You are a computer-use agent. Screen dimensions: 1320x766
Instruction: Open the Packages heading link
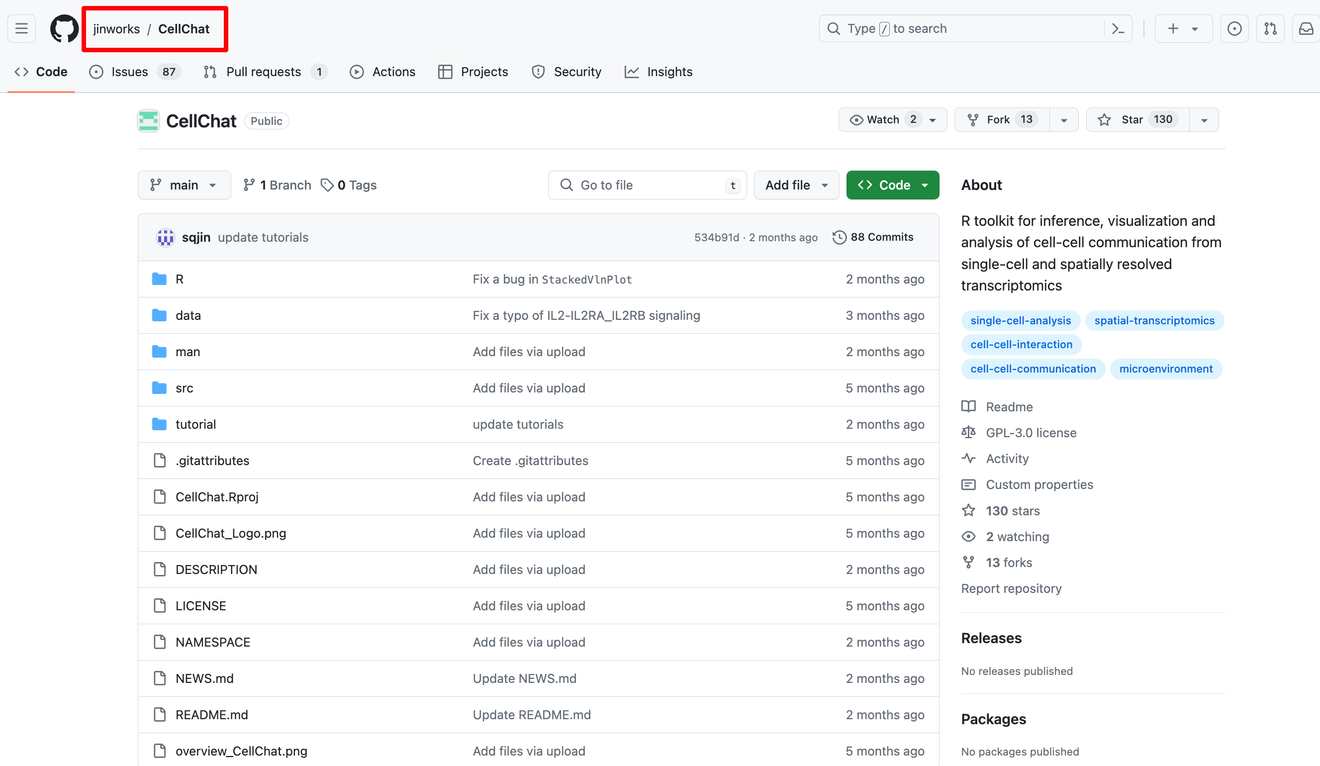(x=993, y=719)
